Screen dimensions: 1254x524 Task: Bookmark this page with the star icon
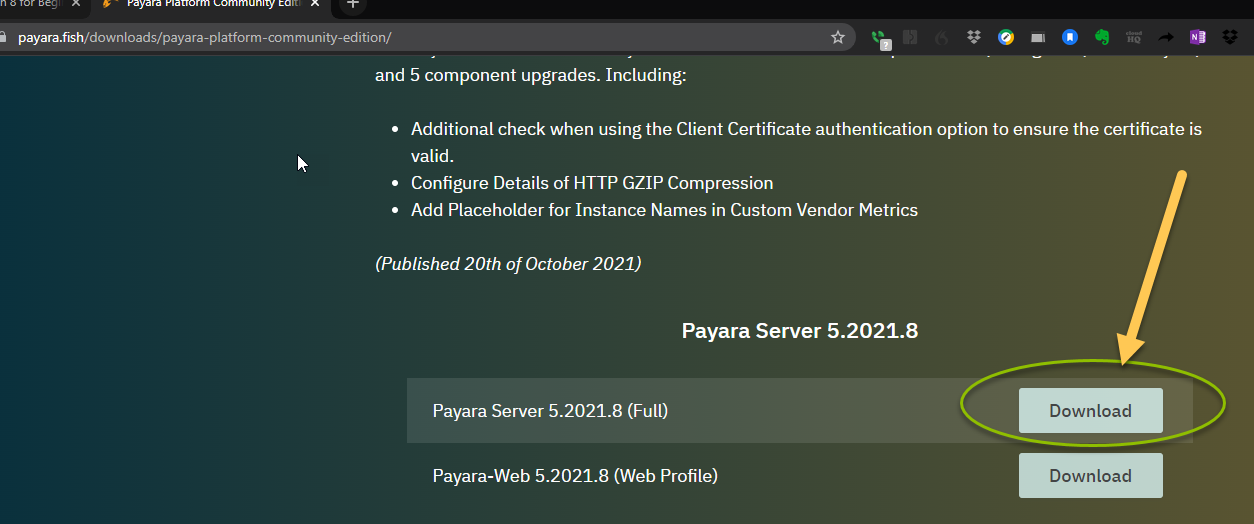838,37
